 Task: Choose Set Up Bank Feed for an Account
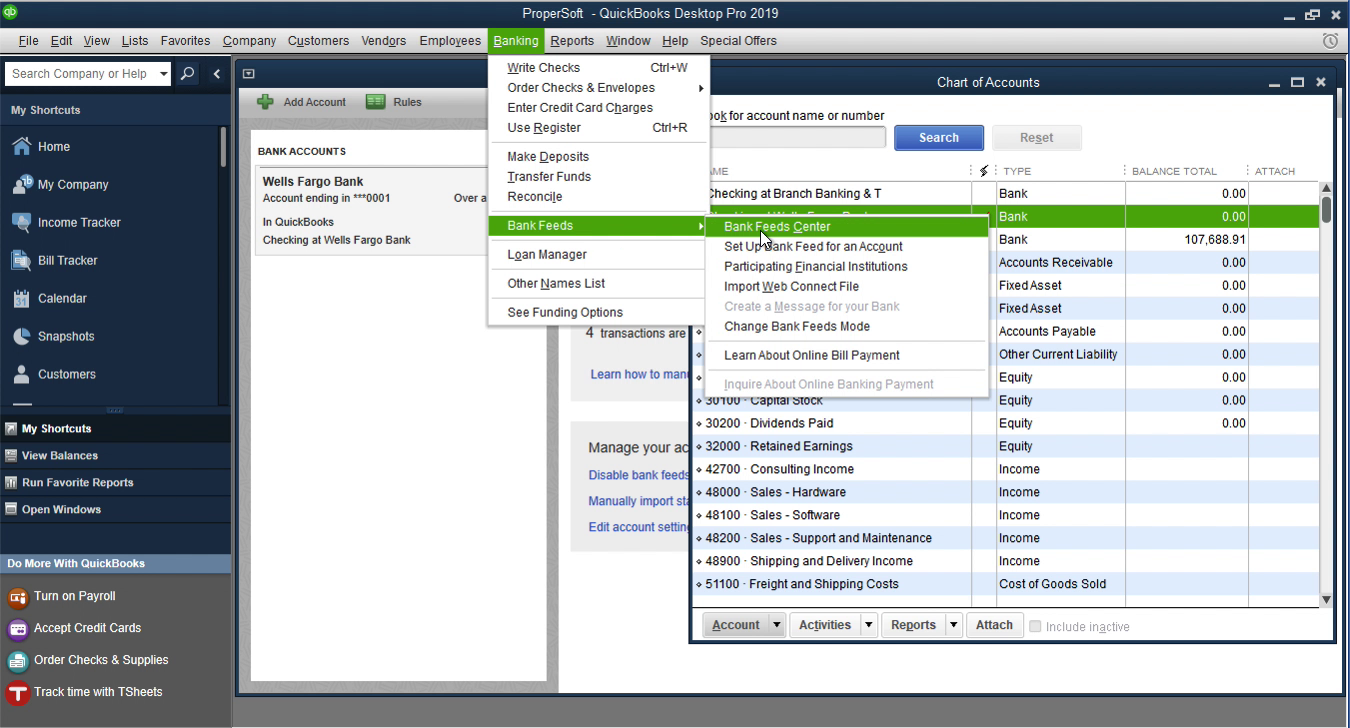[813, 246]
